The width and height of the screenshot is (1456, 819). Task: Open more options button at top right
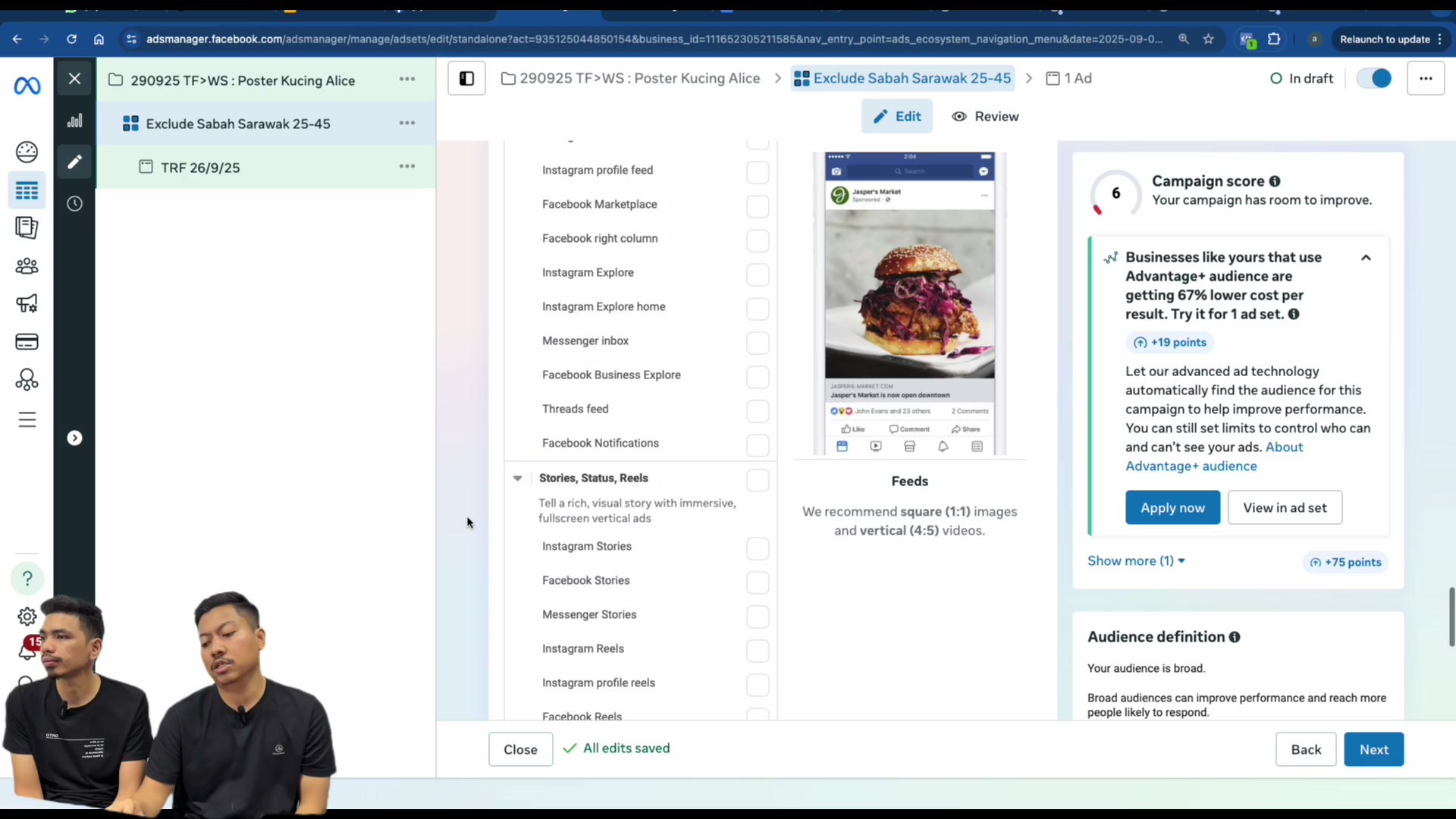coord(1426,78)
